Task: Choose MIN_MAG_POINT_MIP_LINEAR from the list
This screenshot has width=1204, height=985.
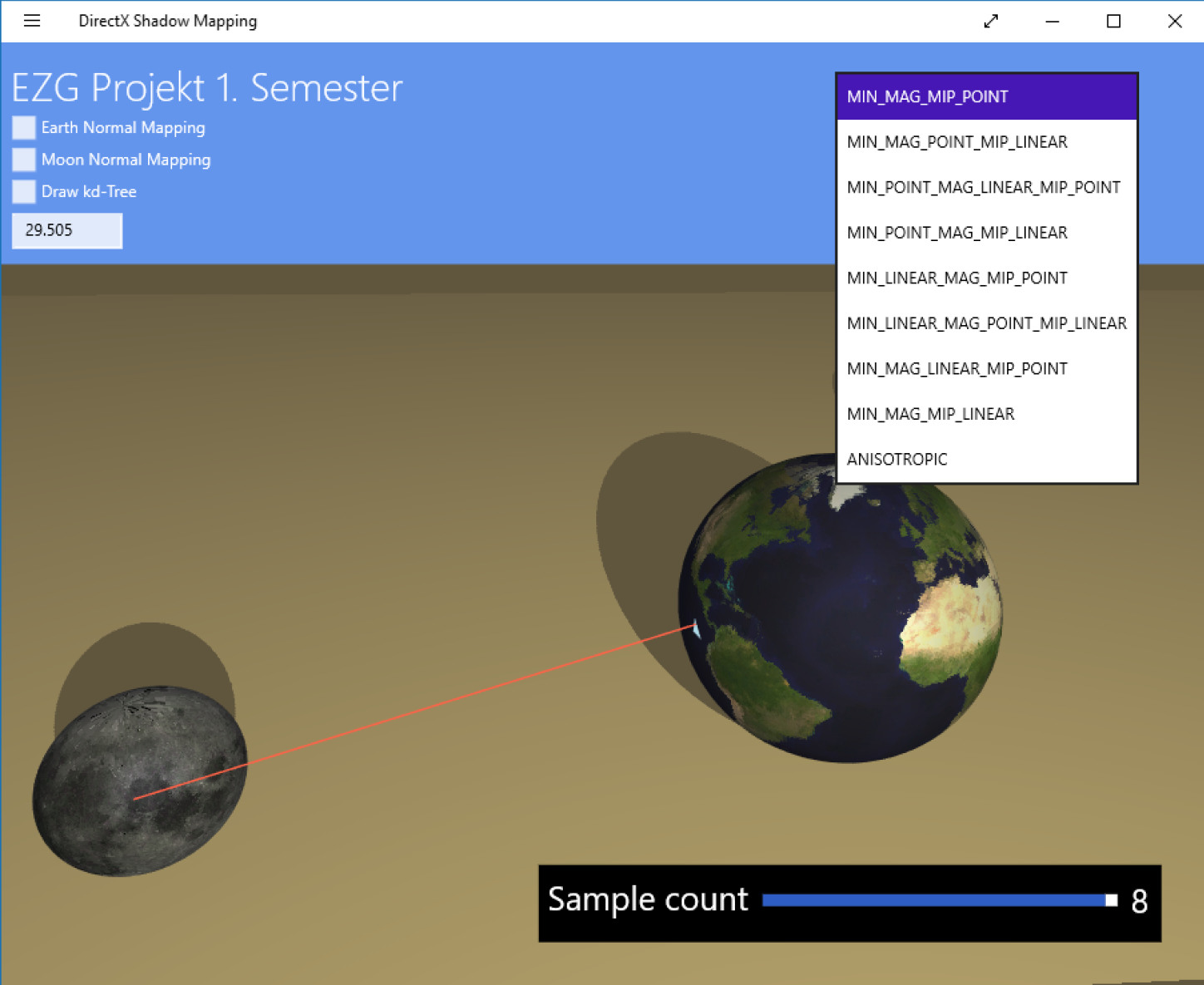Action: 986,142
